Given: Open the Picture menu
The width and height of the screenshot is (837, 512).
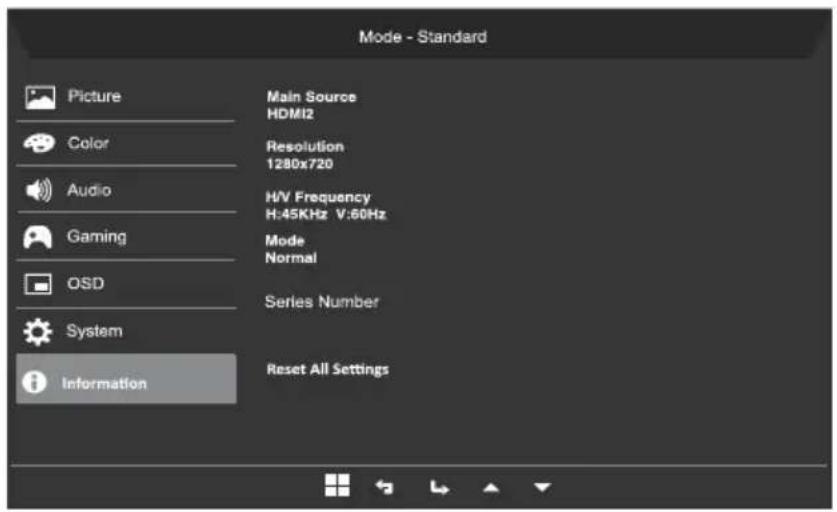Looking at the screenshot, I should coord(126,98).
